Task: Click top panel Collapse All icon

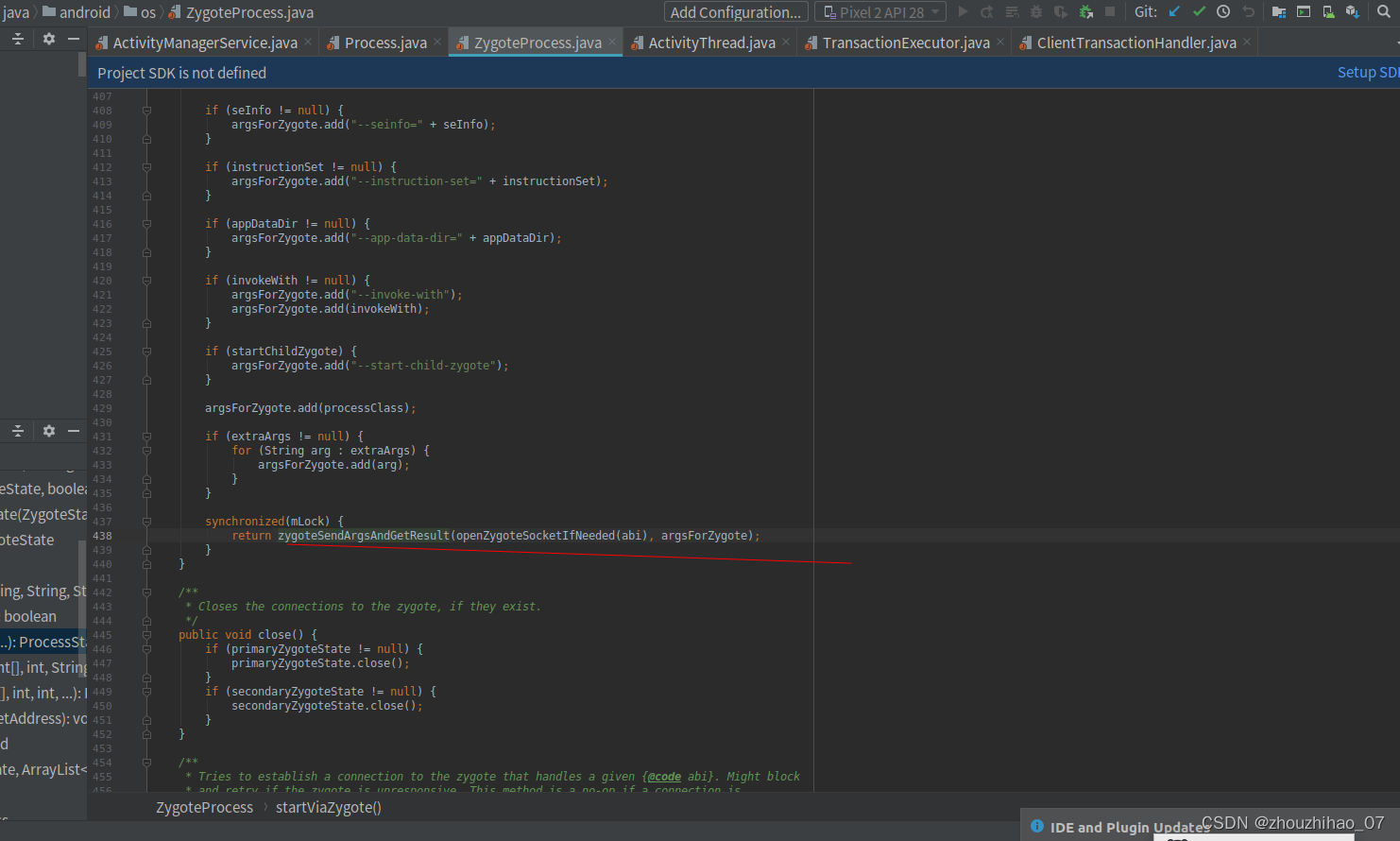Action: tap(18, 39)
